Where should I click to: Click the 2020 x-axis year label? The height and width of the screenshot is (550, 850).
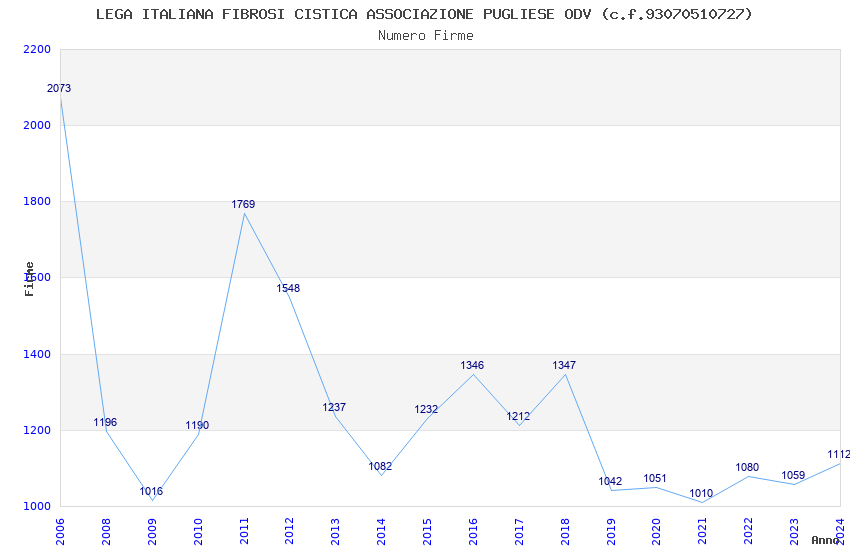tap(656, 532)
